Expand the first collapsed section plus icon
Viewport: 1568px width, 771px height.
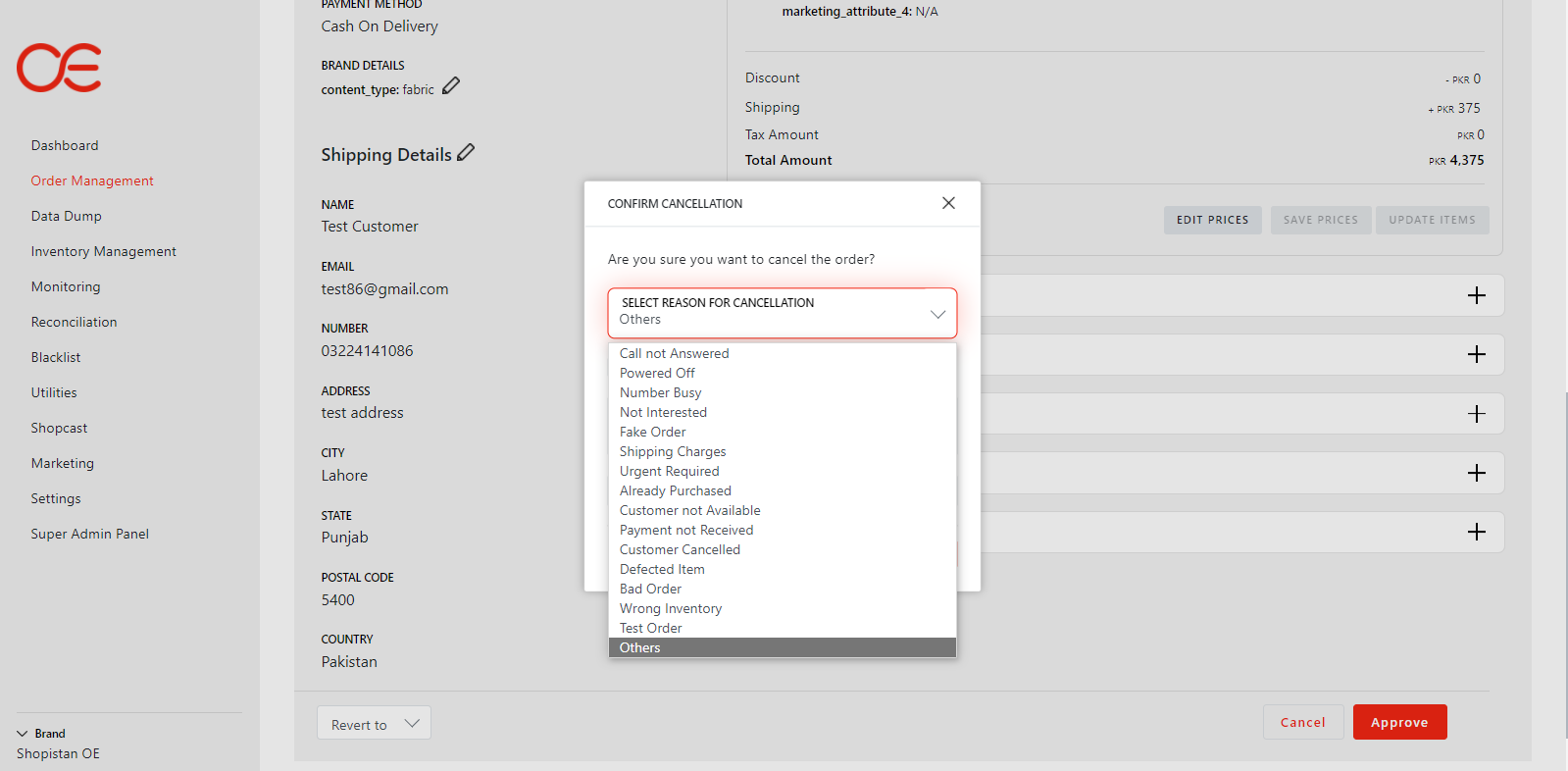[x=1476, y=295]
